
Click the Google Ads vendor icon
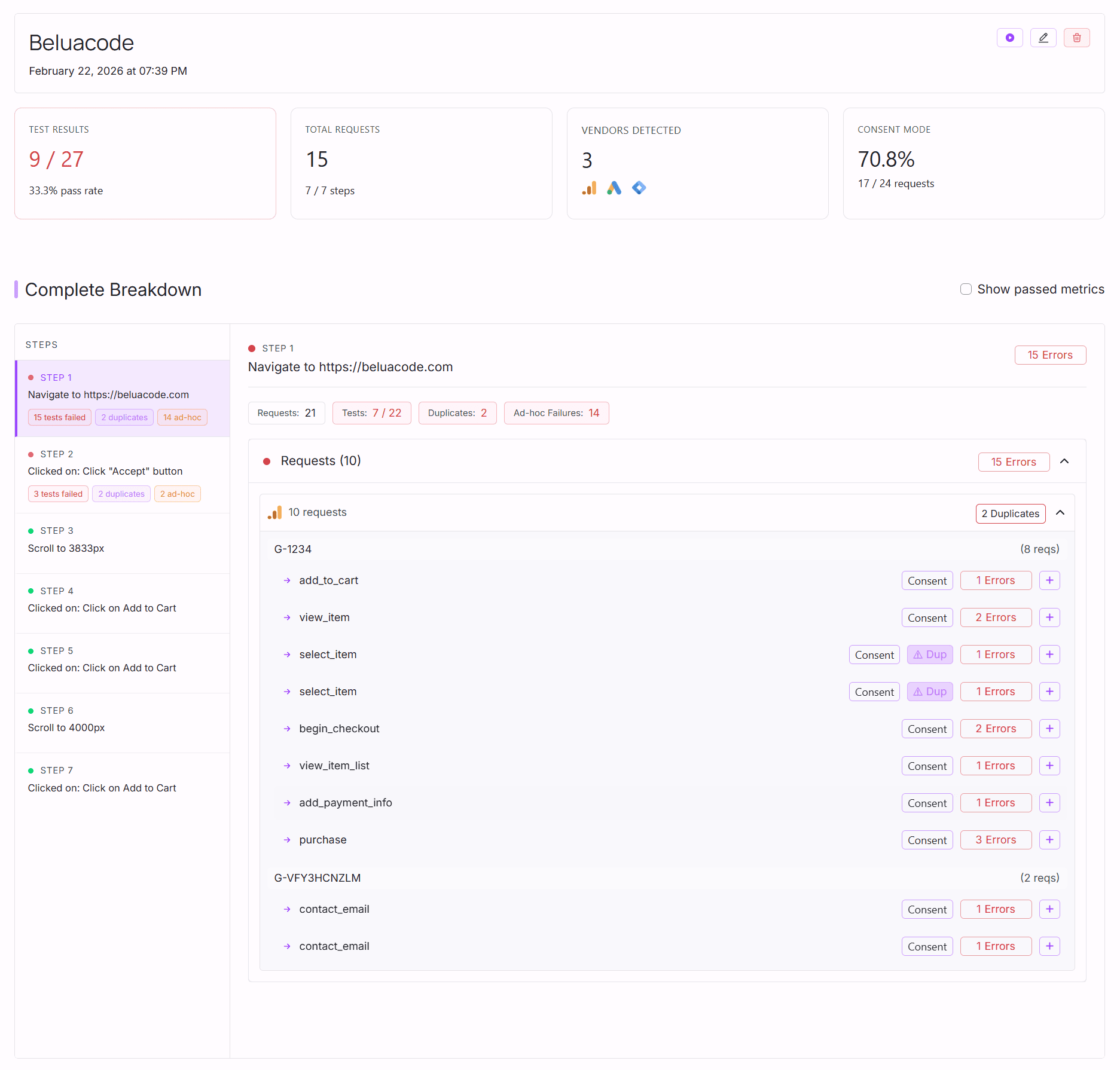click(x=614, y=188)
